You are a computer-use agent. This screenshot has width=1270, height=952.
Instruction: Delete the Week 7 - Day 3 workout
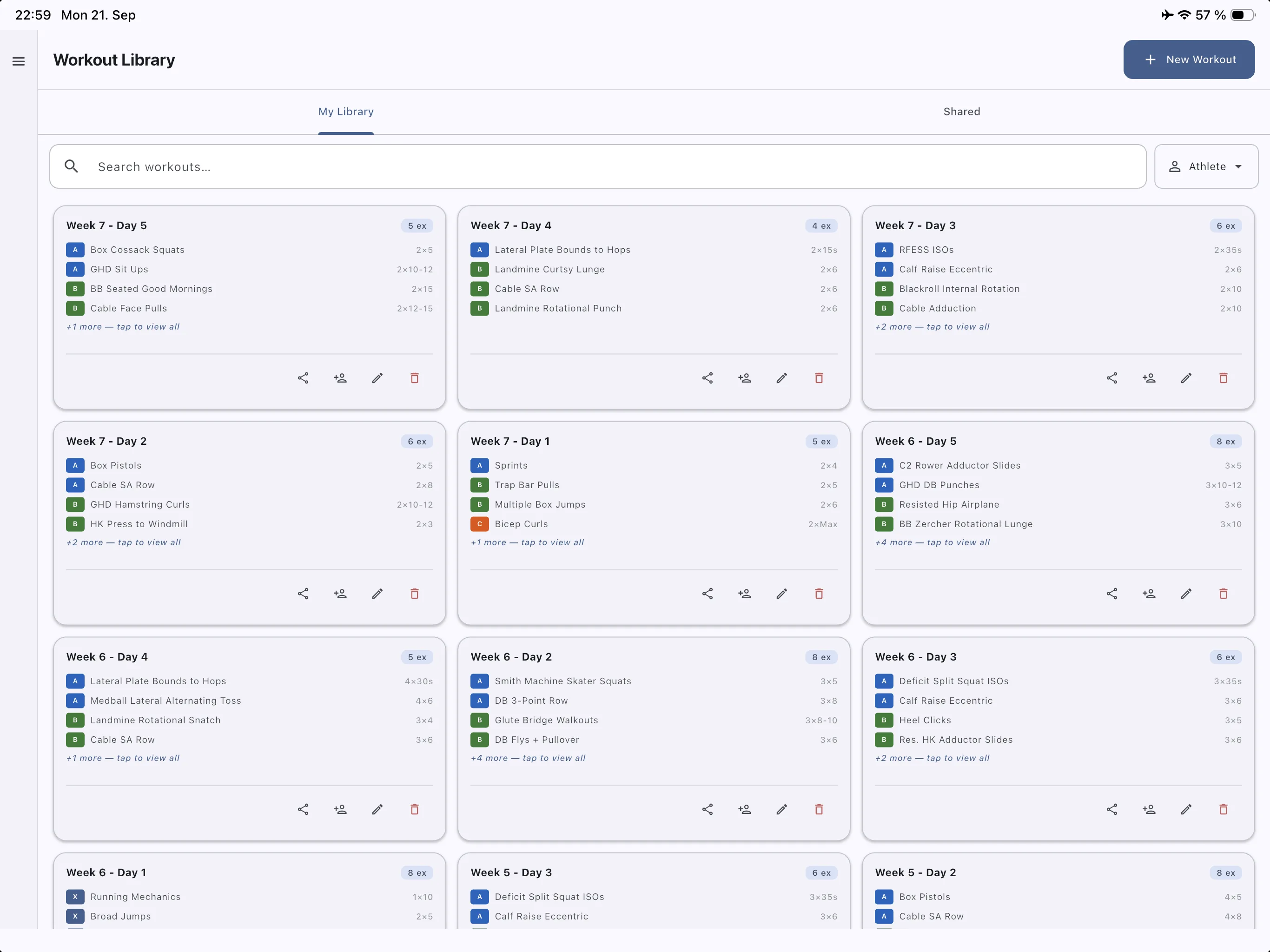point(1223,378)
